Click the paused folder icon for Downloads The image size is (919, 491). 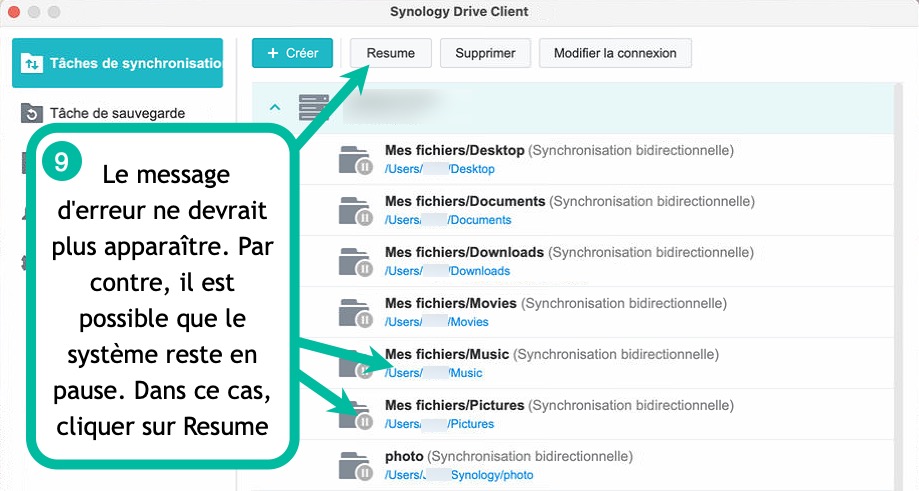point(355,262)
